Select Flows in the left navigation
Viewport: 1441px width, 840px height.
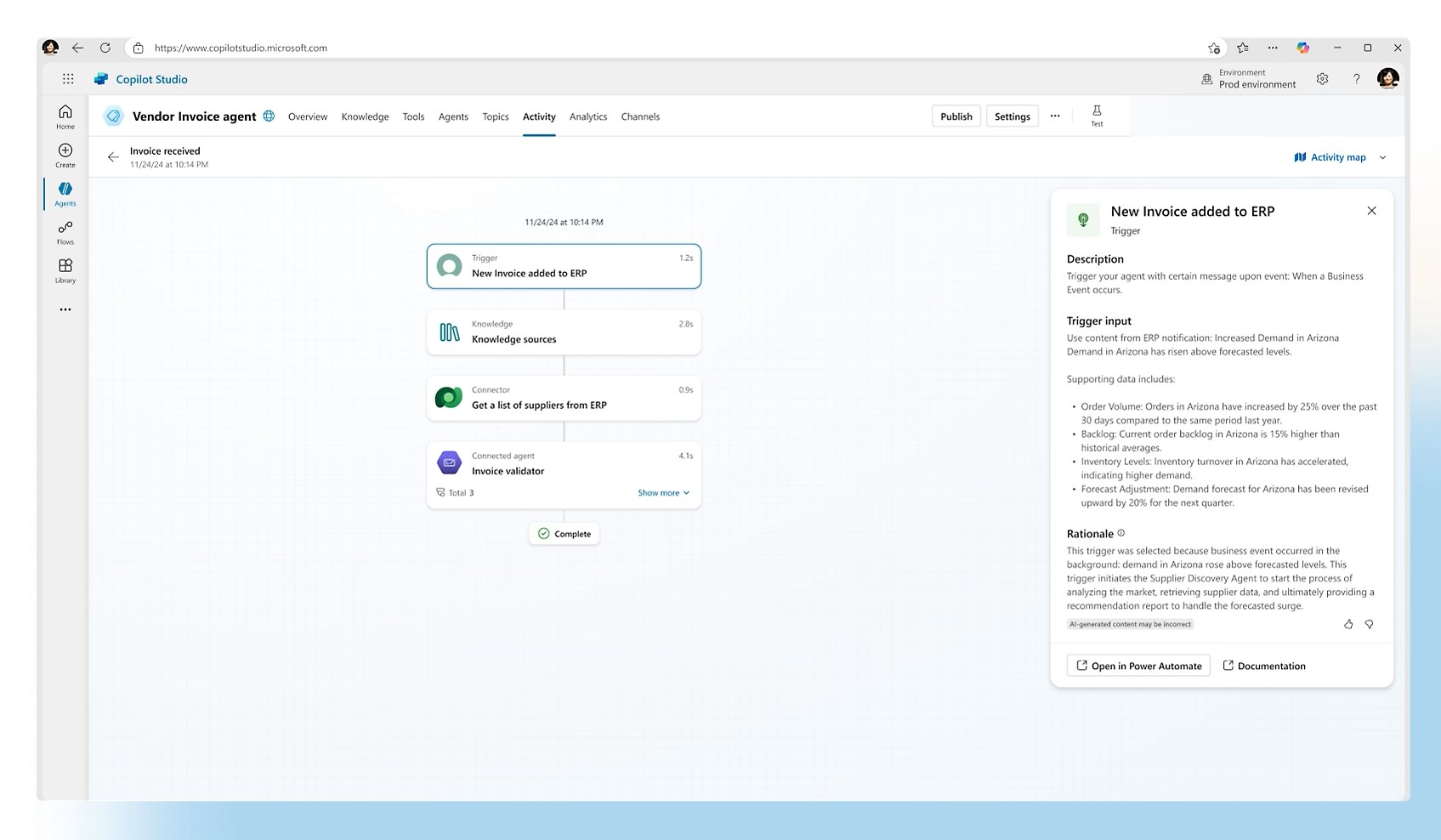[x=65, y=232]
